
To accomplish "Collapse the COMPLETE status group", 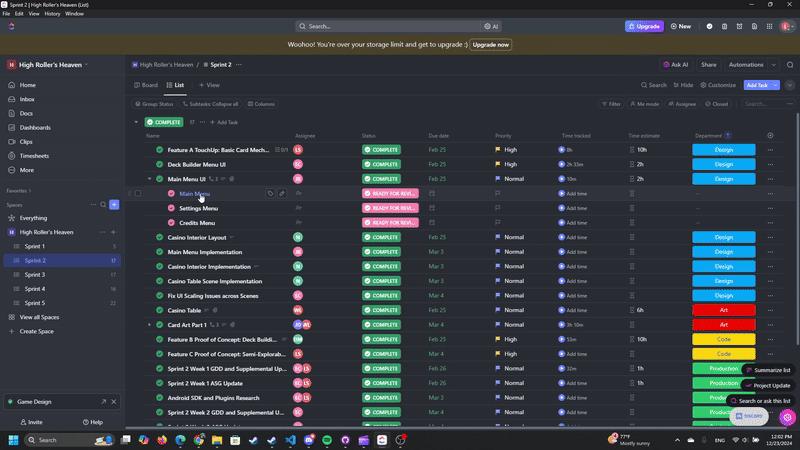I will (136, 122).
